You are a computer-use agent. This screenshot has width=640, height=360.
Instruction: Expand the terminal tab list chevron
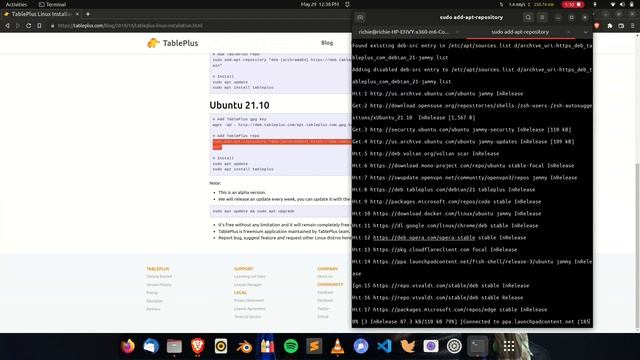point(586,32)
